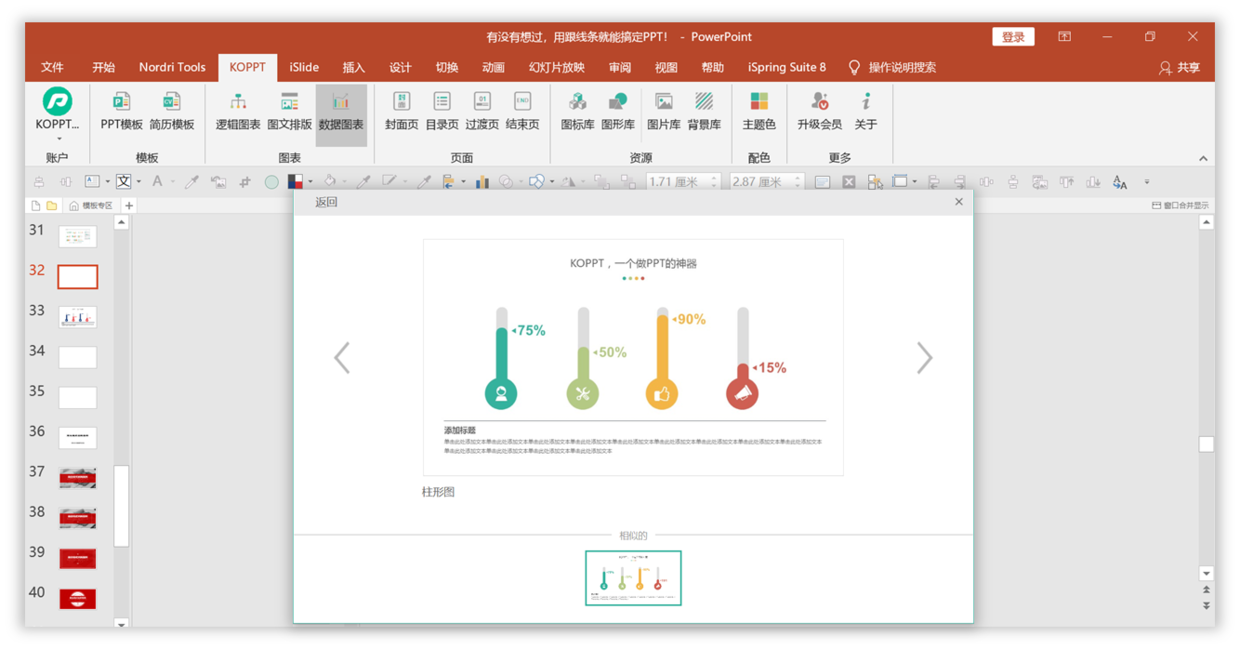Image resolution: width=1240 pixels, height=649 pixels.
Task: Open the KOPPT account icon
Action: tap(57, 101)
